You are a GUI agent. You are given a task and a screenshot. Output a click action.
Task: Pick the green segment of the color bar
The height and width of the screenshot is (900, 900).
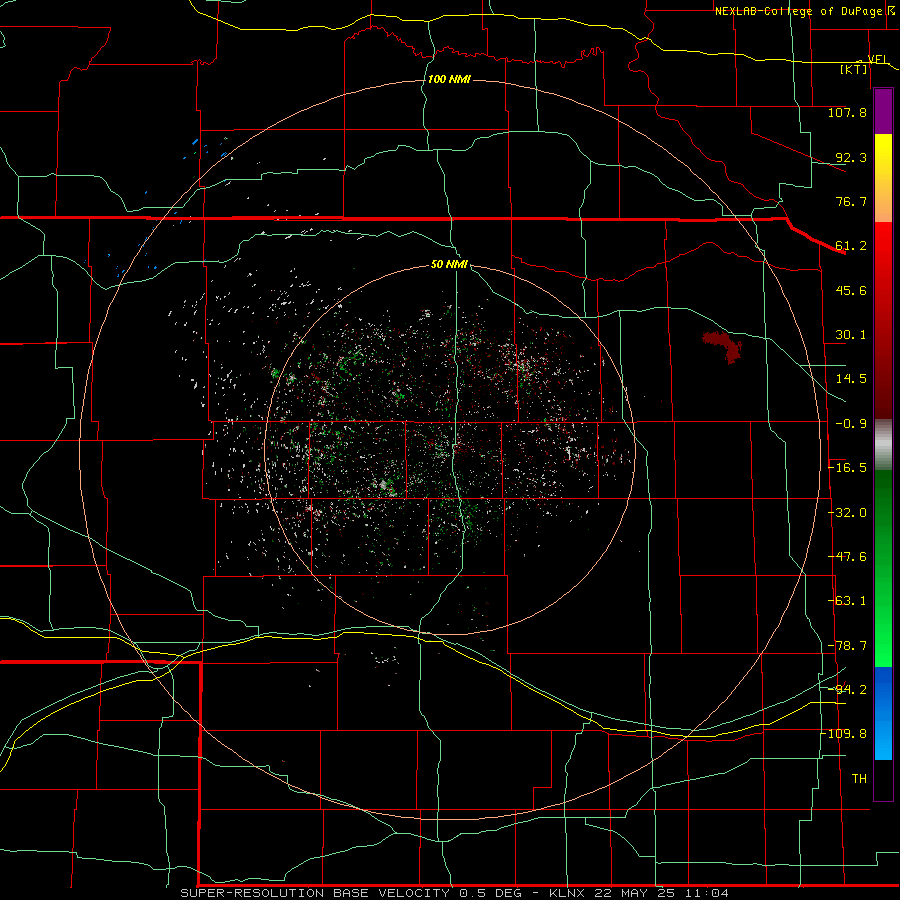[x=883, y=568]
